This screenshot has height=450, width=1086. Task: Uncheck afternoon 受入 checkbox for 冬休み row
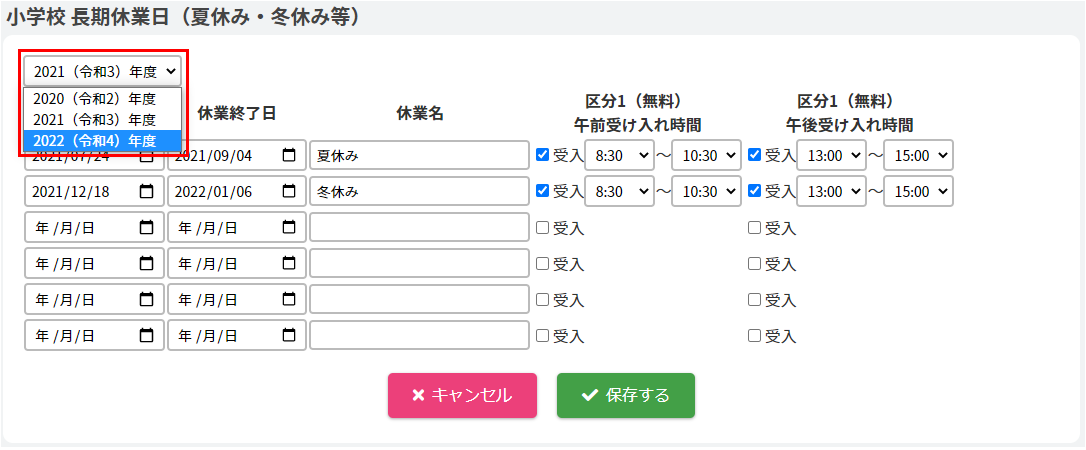point(755,191)
